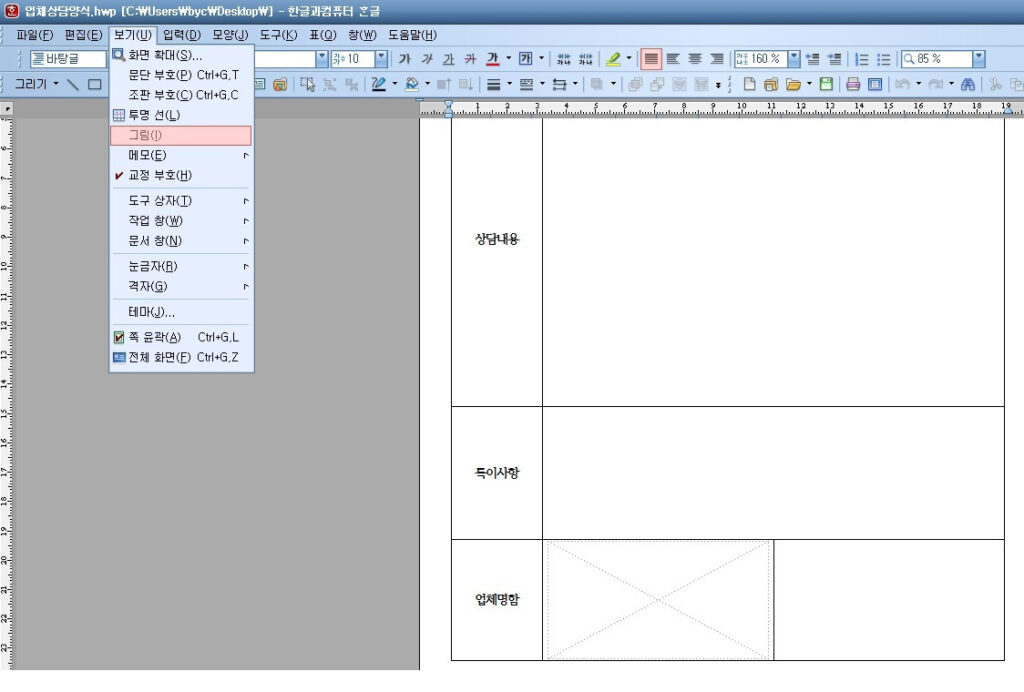1024x692 pixels.
Task: Open the 파일 menu
Action: [x=35, y=35]
